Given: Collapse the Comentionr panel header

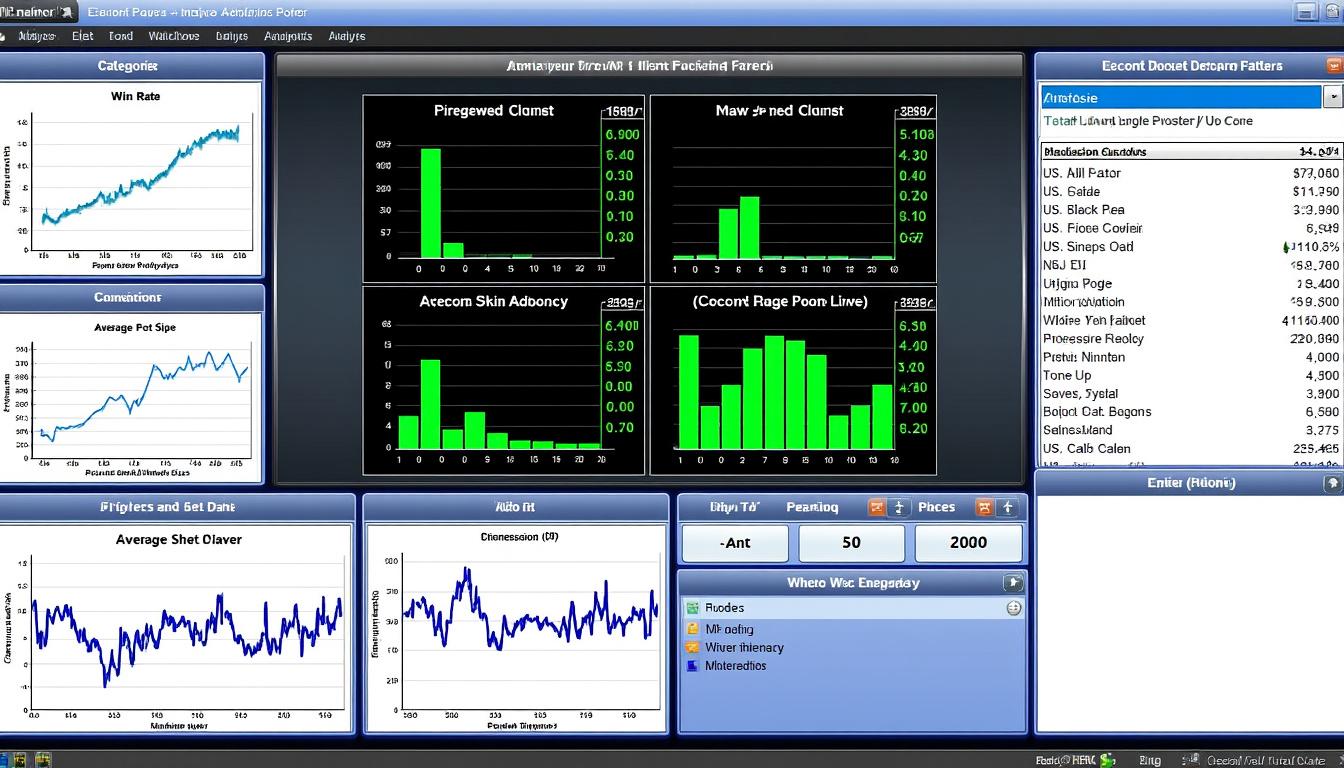Looking at the screenshot, I should [x=130, y=297].
